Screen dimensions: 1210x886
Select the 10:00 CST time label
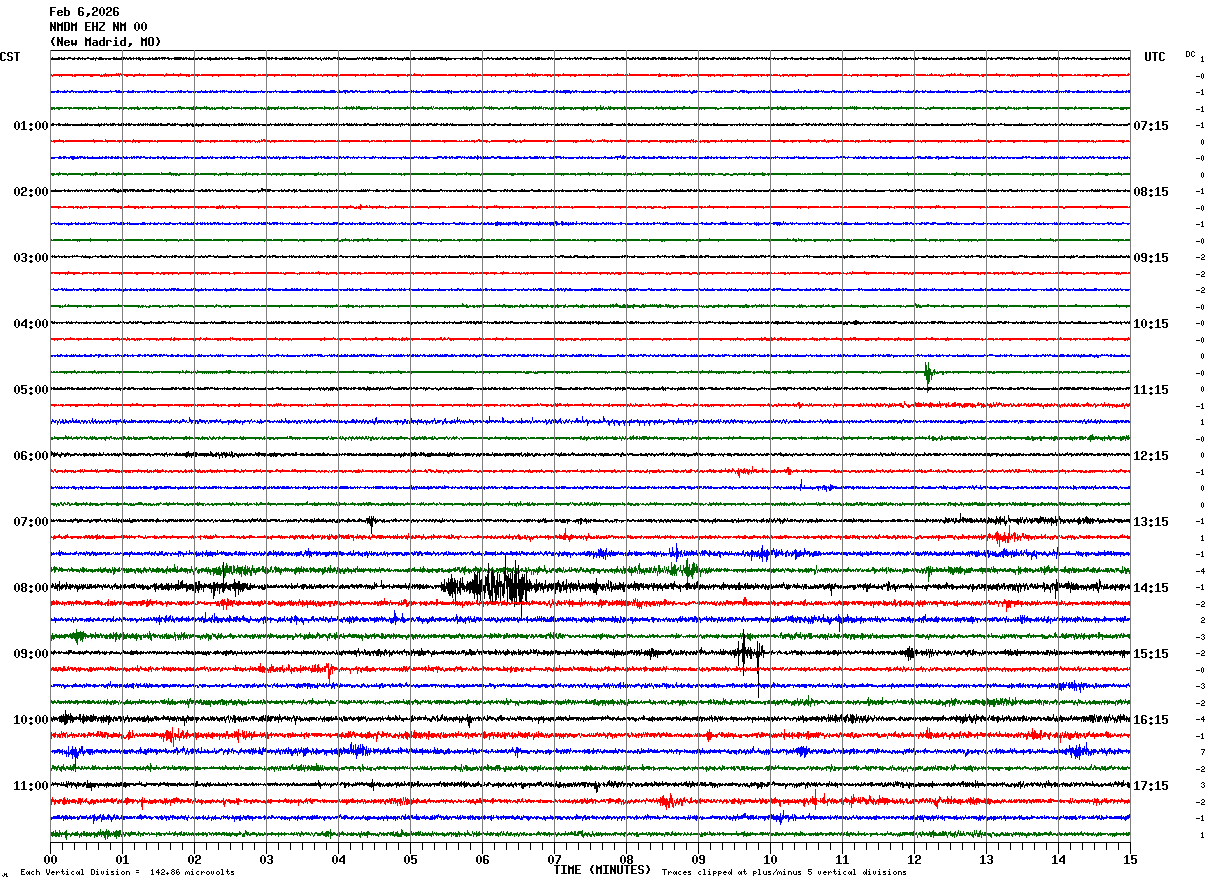coord(31,720)
